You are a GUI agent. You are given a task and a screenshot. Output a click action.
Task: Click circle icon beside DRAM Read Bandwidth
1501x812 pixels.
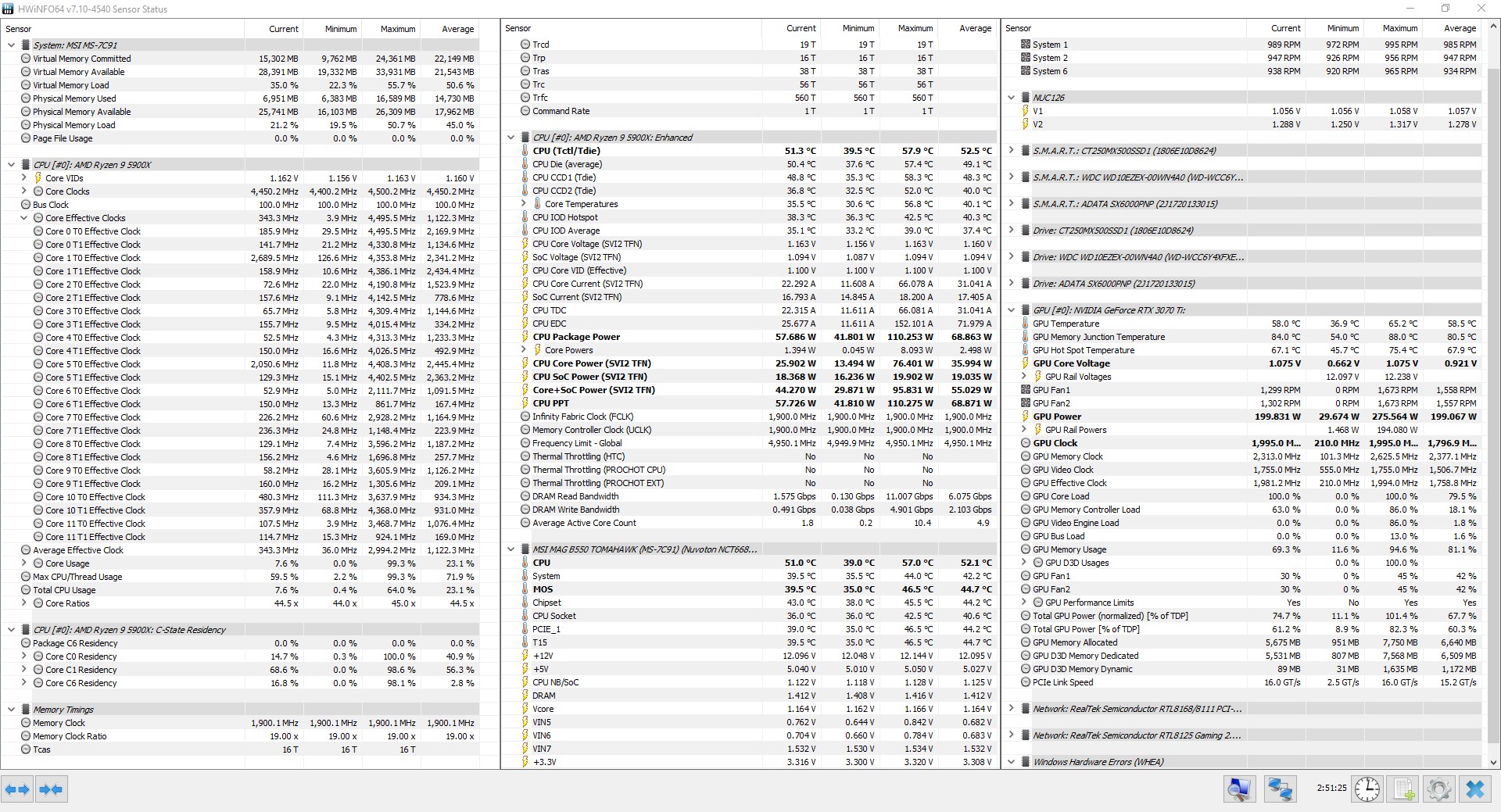tap(525, 496)
